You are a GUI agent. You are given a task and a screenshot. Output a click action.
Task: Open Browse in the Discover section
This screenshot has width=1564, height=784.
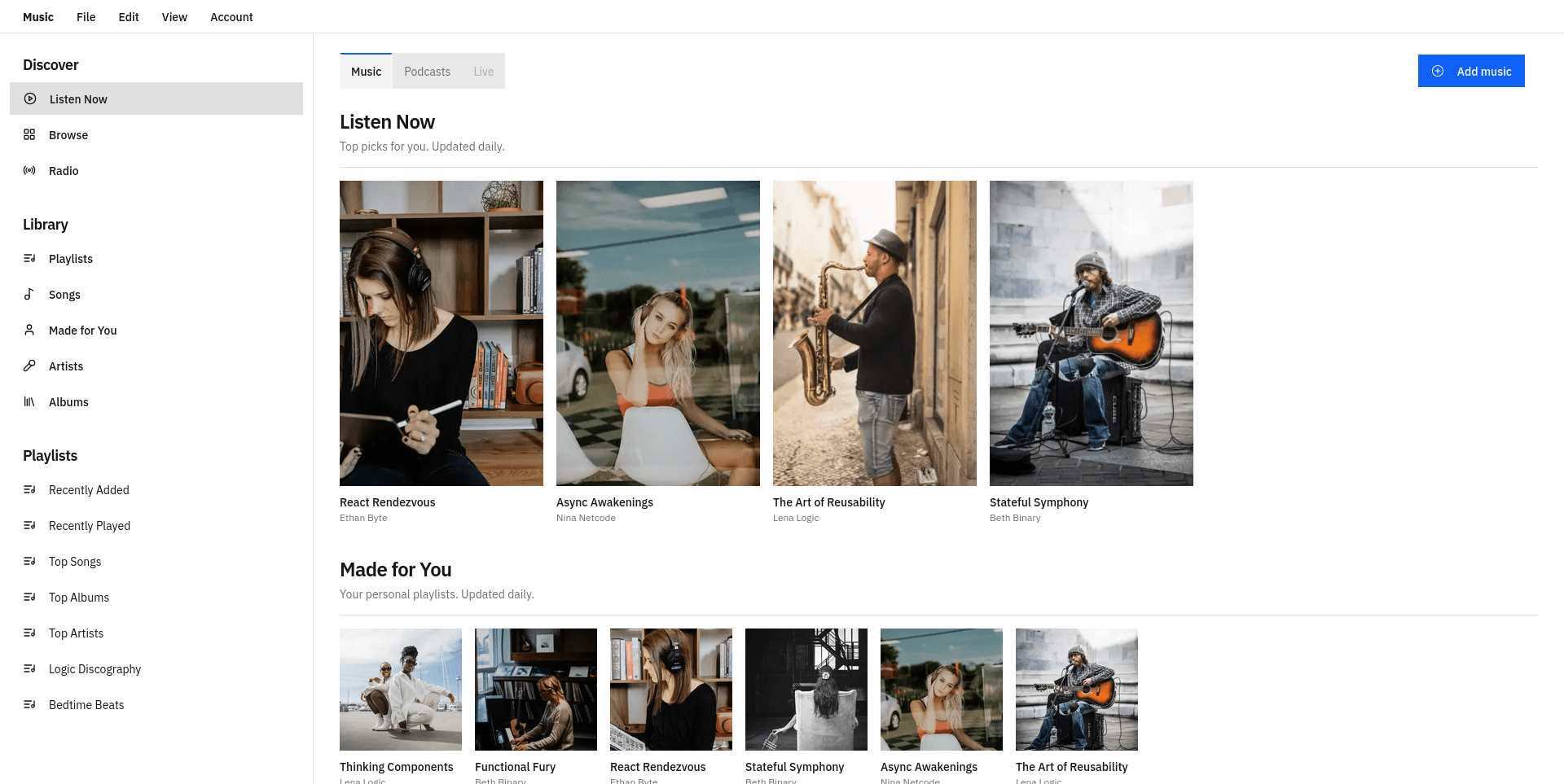156,134
